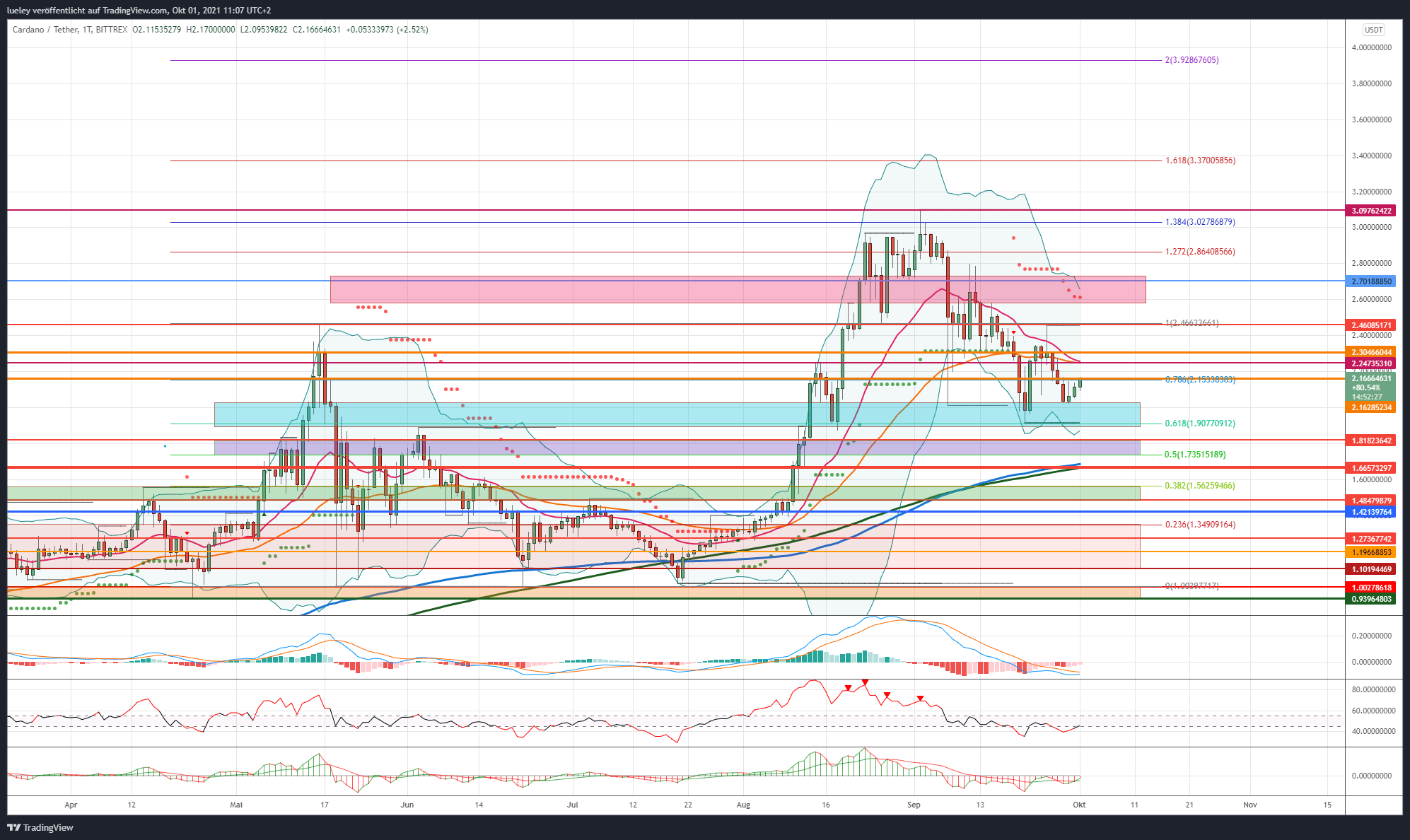
Task: Click the 22 date label on time axis
Action: point(688,805)
